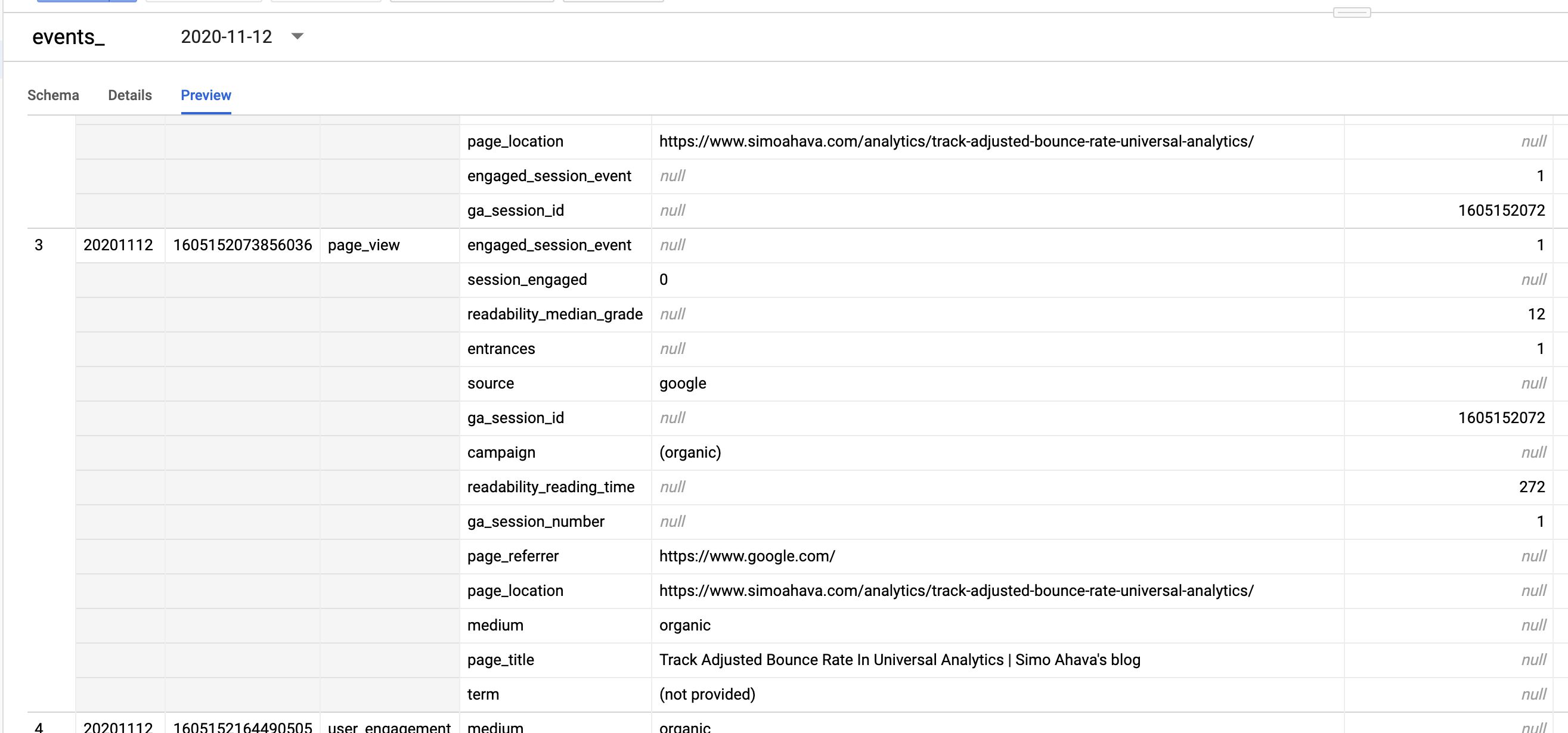Click the campaign value (organic)

690,452
